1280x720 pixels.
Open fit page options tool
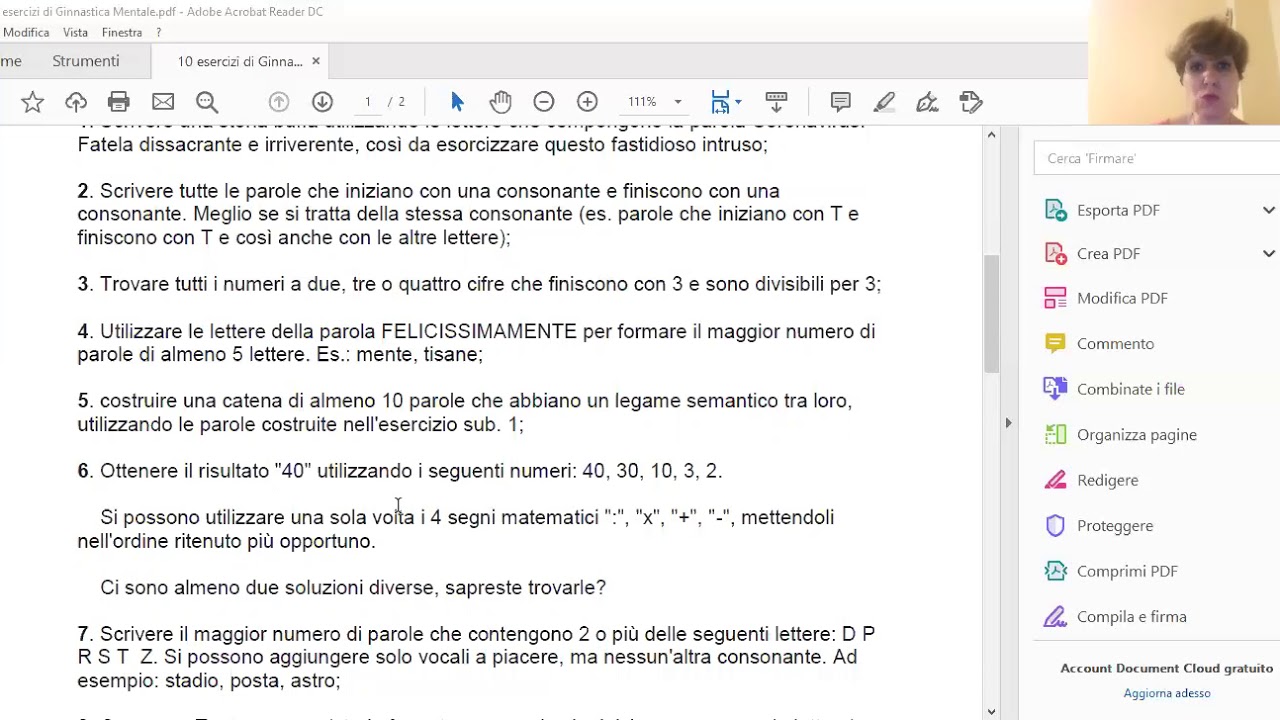click(720, 102)
